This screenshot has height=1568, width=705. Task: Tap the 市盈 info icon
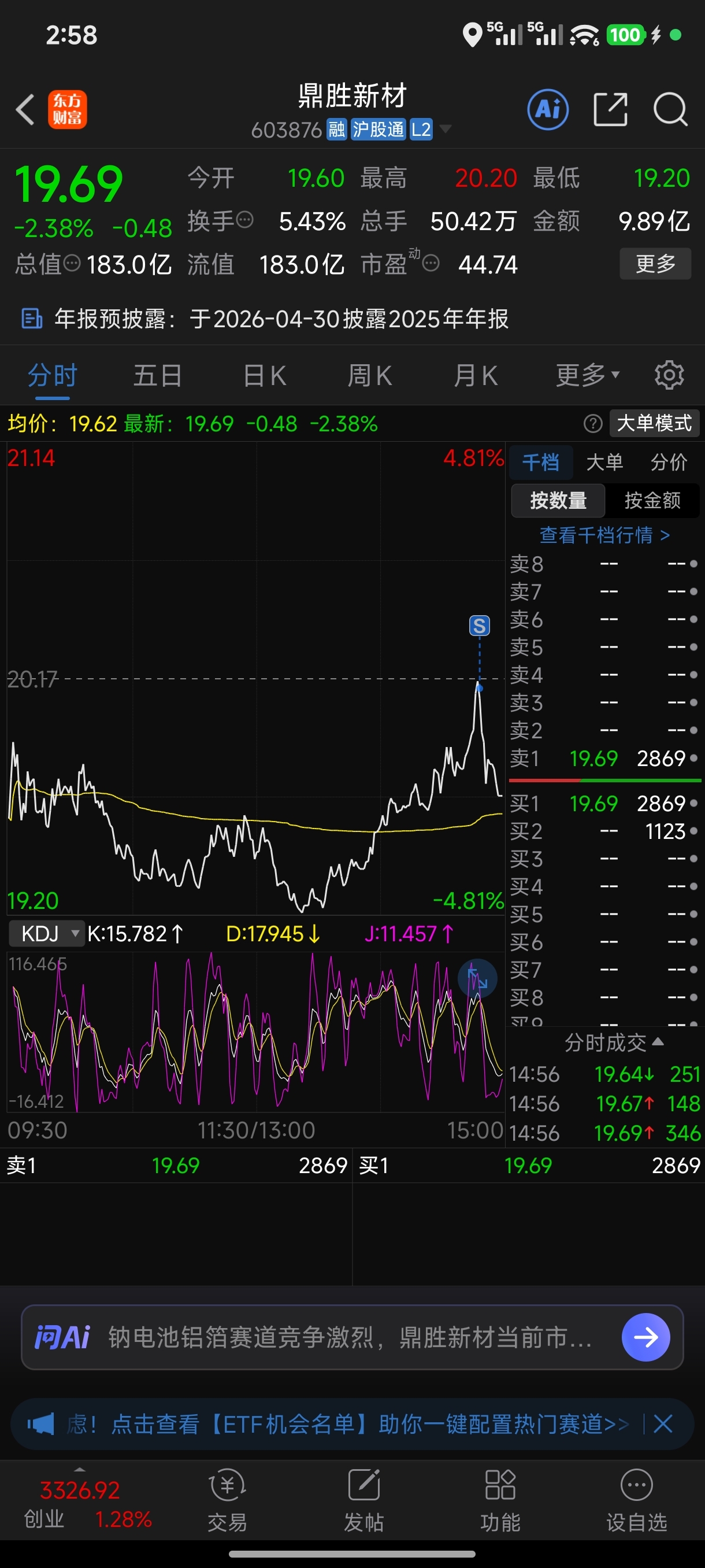click(431, 263)
